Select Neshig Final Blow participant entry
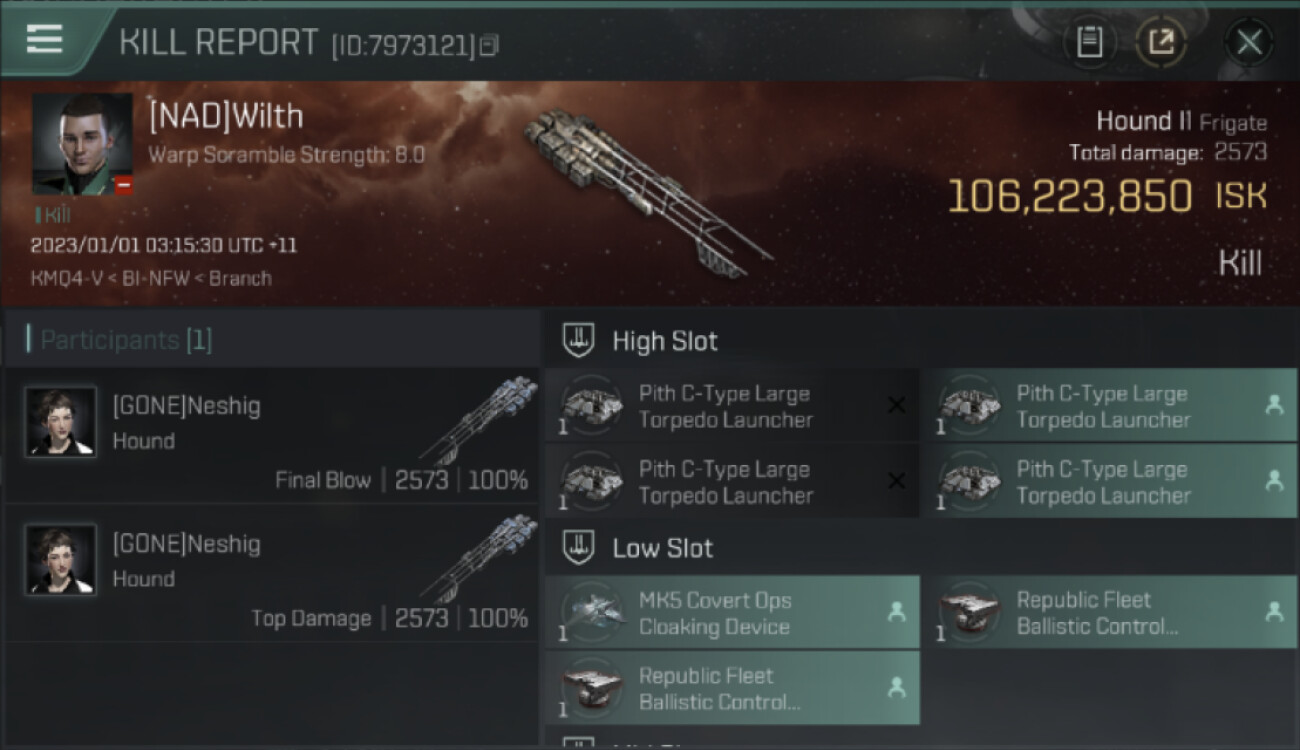 tap(272, 435)
